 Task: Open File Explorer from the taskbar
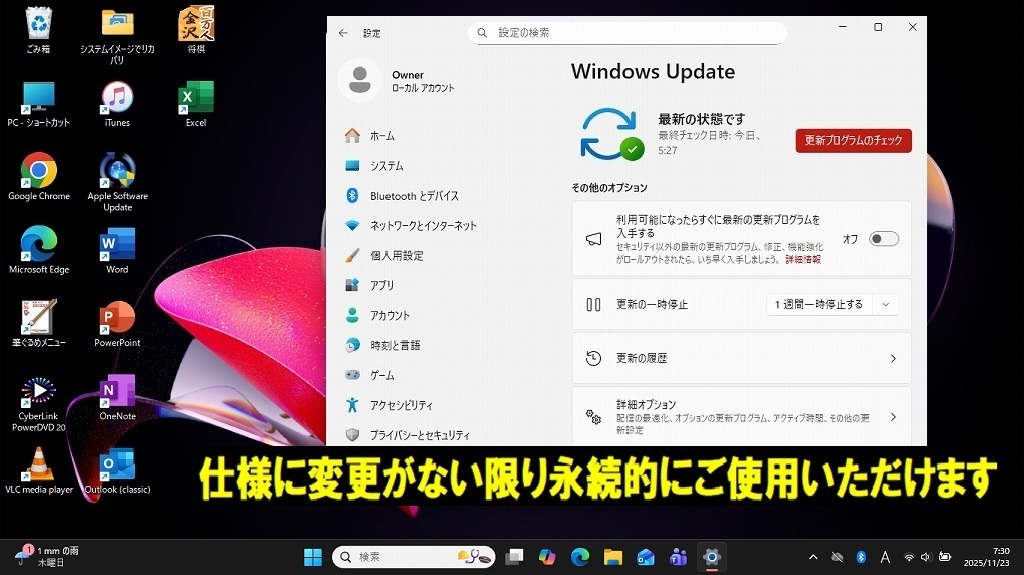point(613,557)
